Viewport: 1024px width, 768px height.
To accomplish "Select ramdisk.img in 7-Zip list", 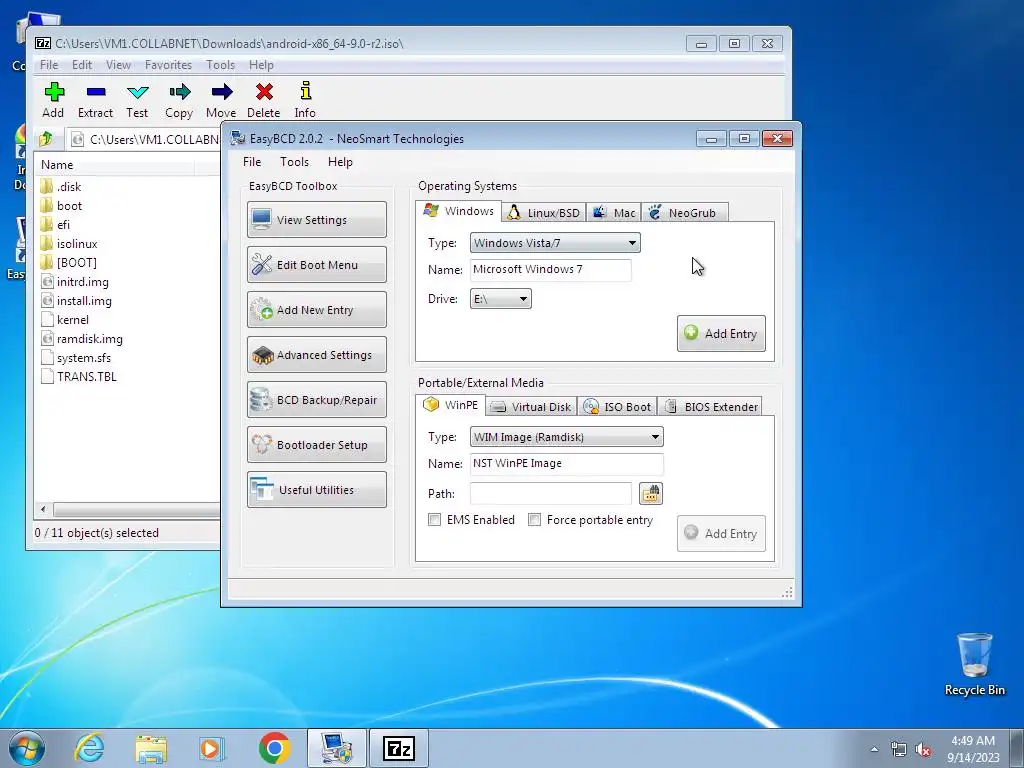I will tap(82, 338).
